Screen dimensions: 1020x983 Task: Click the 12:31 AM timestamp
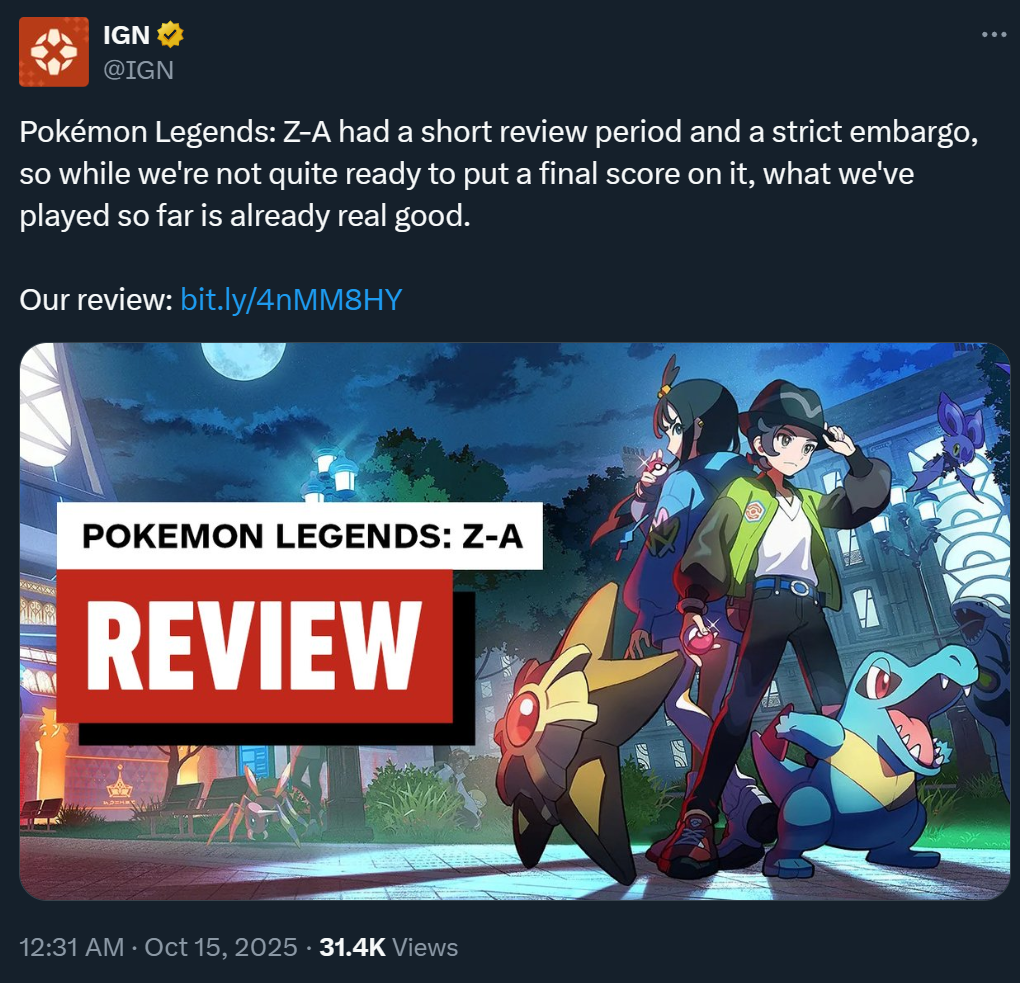pyautogui.click(x=72, y=947)
